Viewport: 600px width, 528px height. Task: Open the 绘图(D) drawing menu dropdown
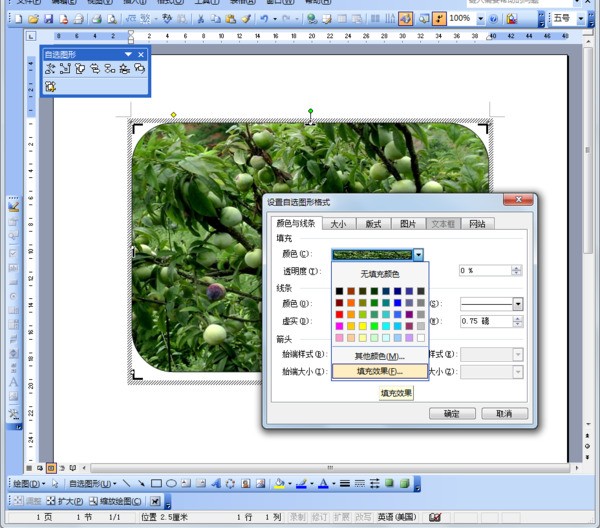[29, 484]
